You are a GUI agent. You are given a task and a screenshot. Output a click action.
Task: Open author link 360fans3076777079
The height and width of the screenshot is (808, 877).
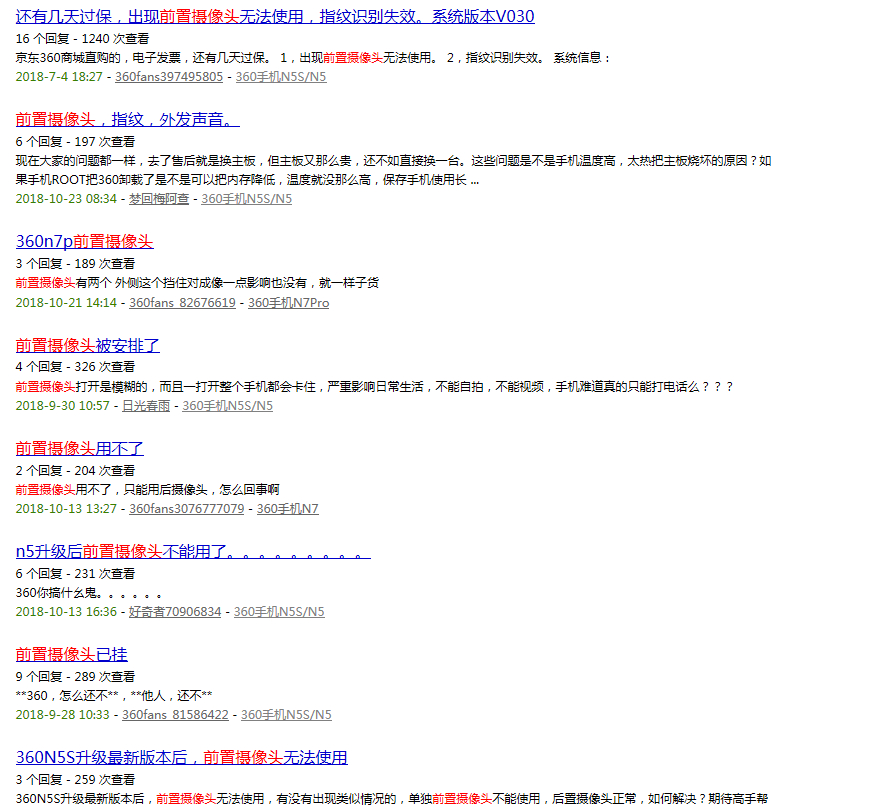pos(187,508)
